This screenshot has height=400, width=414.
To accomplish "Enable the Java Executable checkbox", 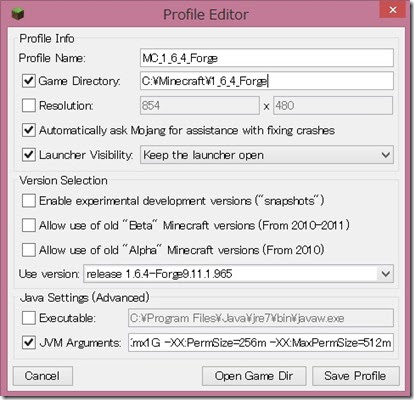I will pos(29,318).
